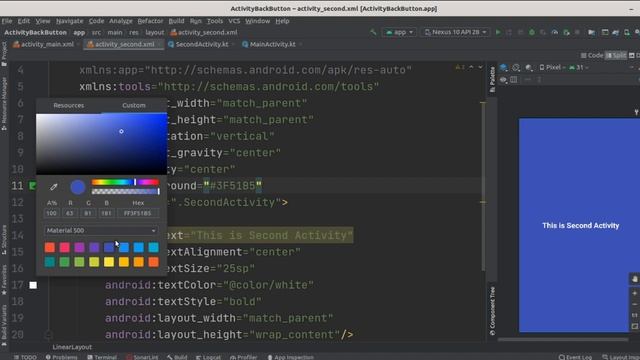640x360 pixels.
Task: Switch to Resources tab in color picker
Action: (69, 105)
